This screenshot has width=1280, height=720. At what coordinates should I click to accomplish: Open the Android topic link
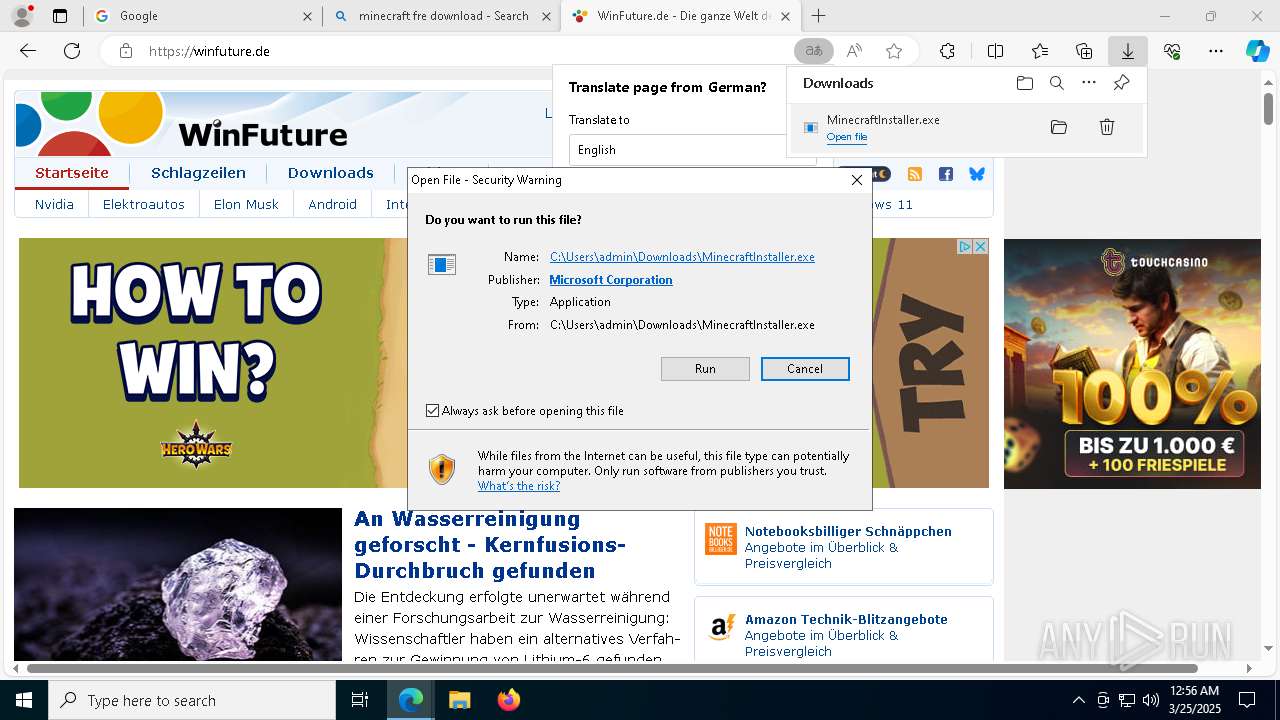[333, 204]
